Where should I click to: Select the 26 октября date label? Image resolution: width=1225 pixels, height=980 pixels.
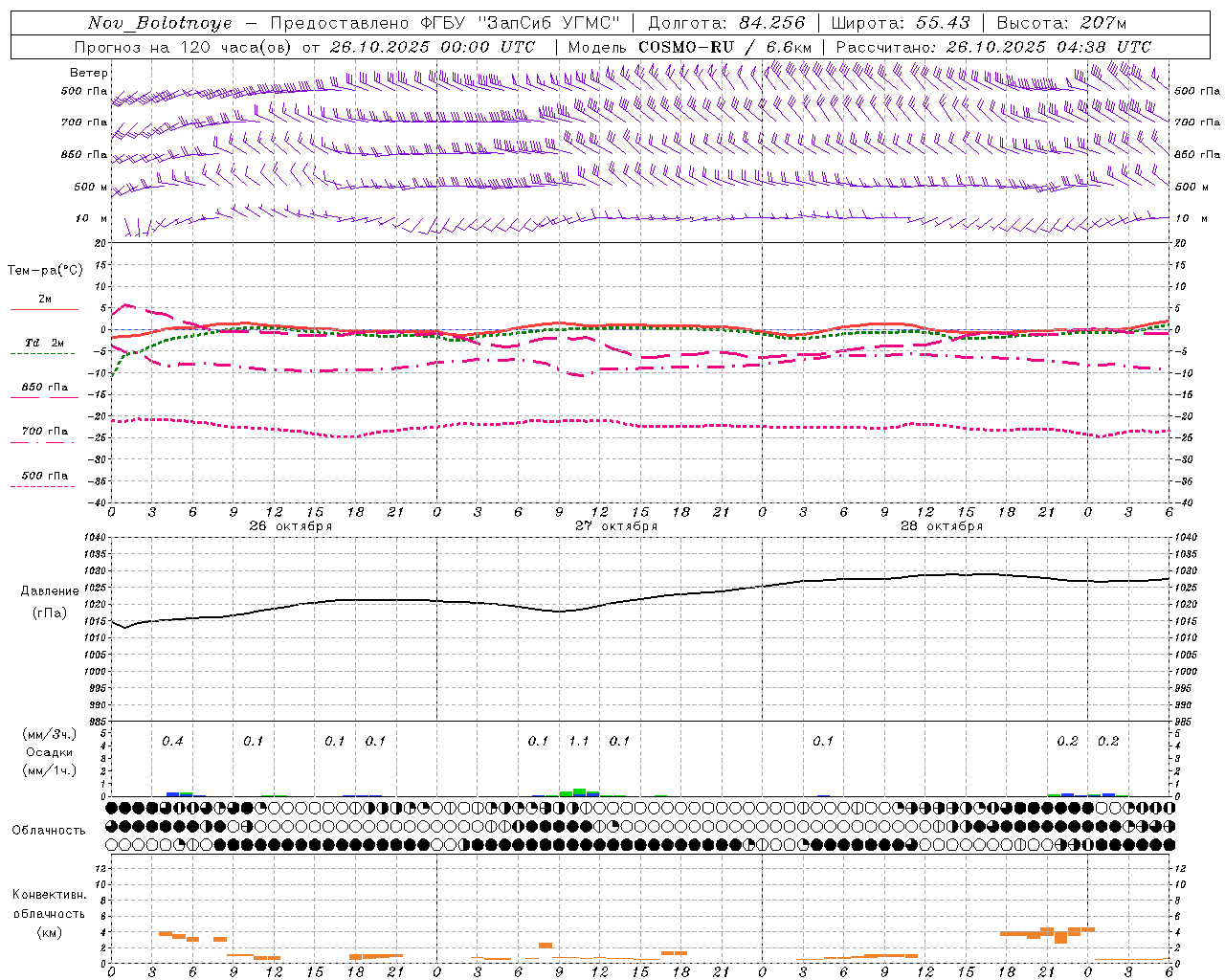click(290, 526)
